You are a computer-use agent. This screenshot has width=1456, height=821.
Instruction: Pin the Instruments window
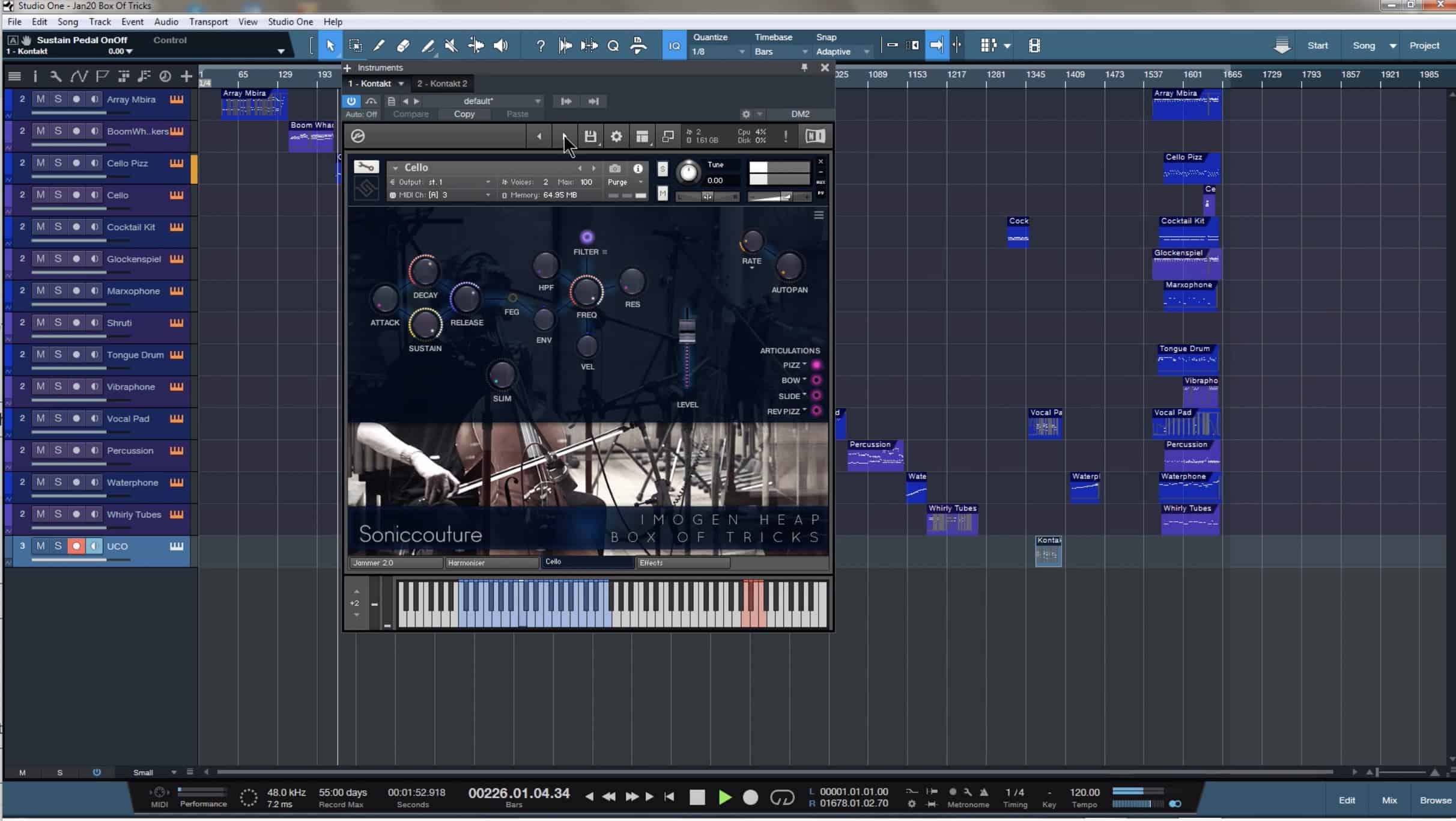[x=804, y=68]
